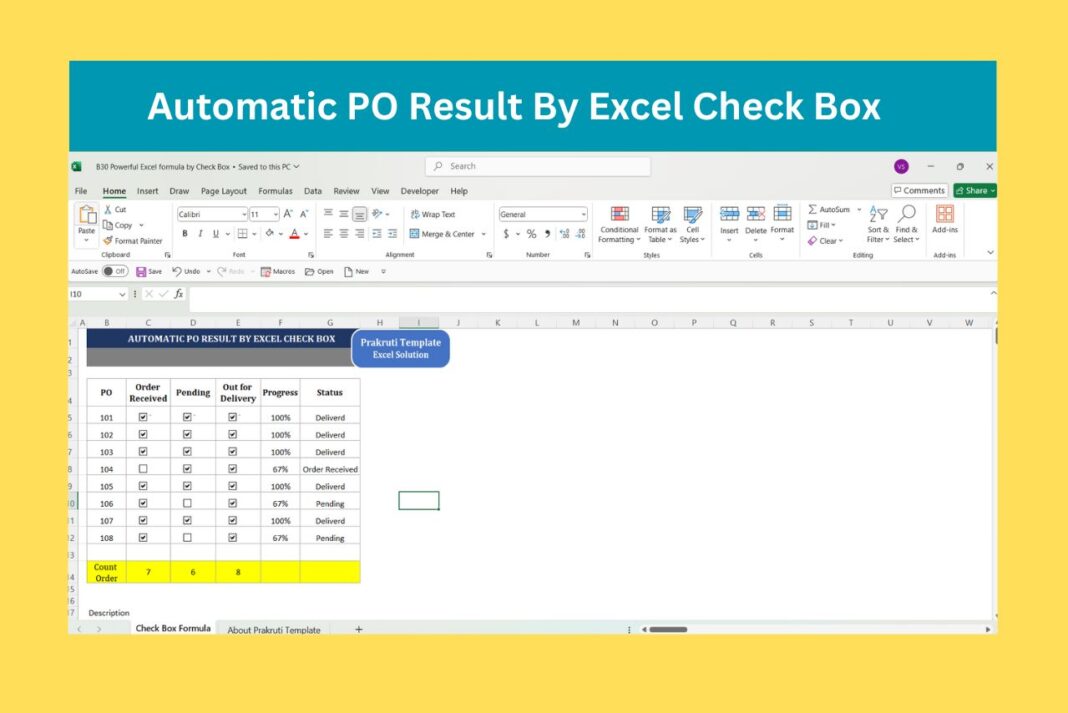Switch to the Formulas ribbon tab
The image size is (1068, 713).
tap(275, 190)
